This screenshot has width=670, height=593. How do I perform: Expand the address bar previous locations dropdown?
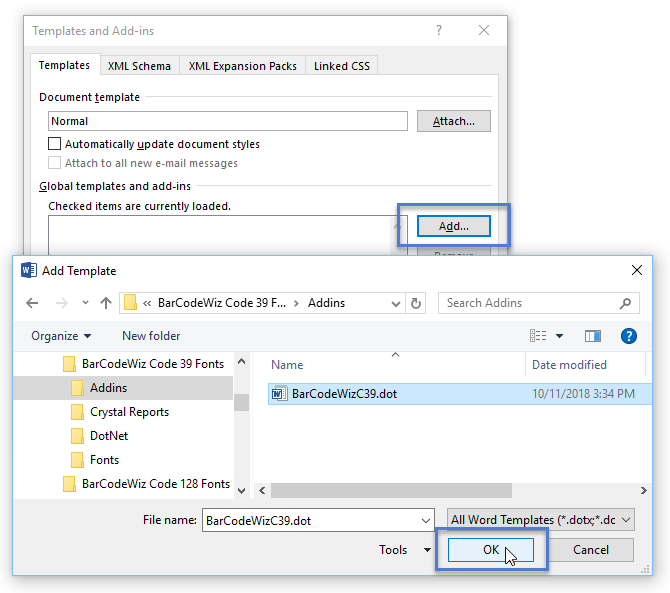click(396, 304)
